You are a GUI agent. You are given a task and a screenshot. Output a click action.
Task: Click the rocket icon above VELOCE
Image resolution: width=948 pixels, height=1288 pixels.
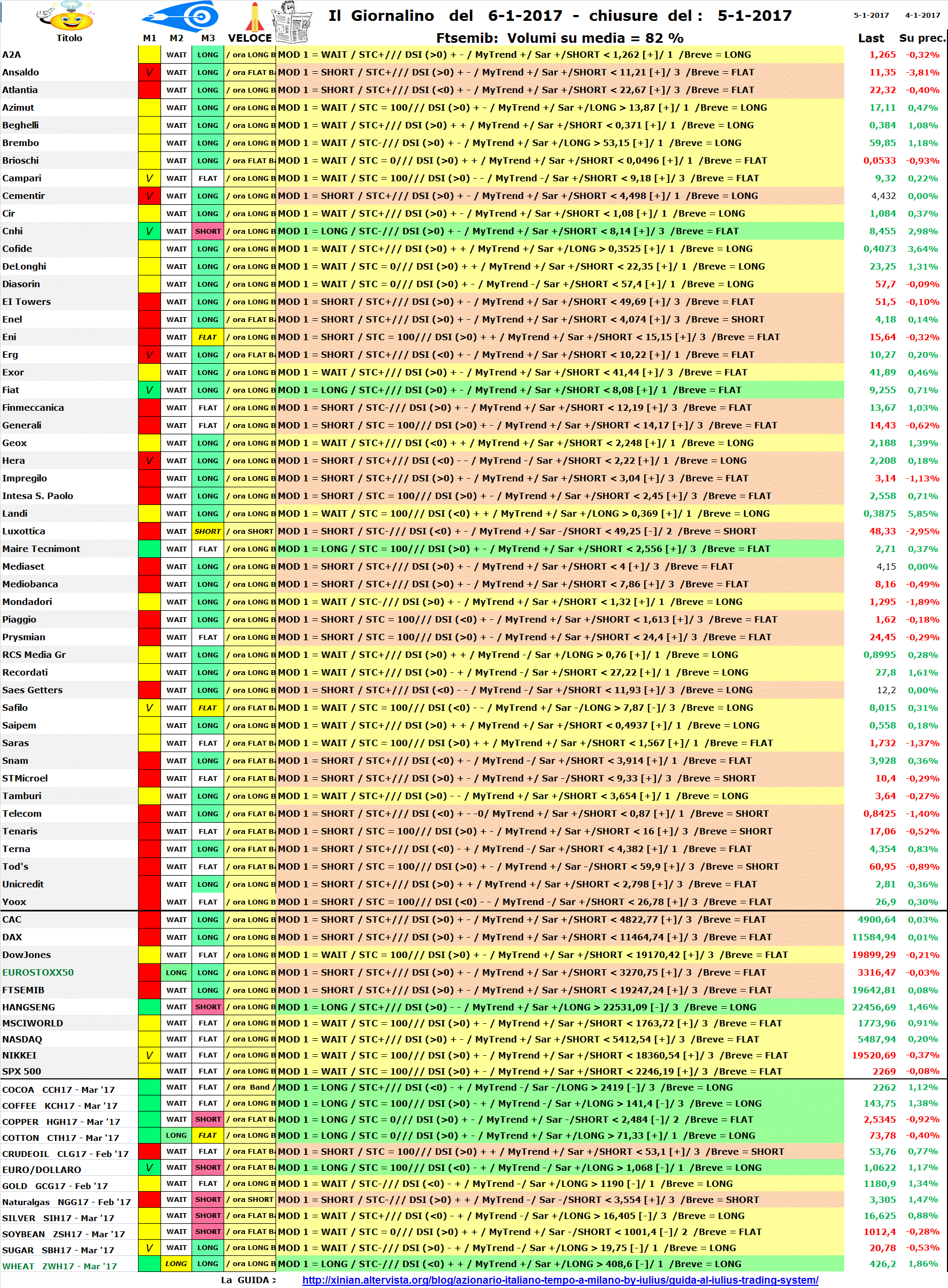coord(254,17)
